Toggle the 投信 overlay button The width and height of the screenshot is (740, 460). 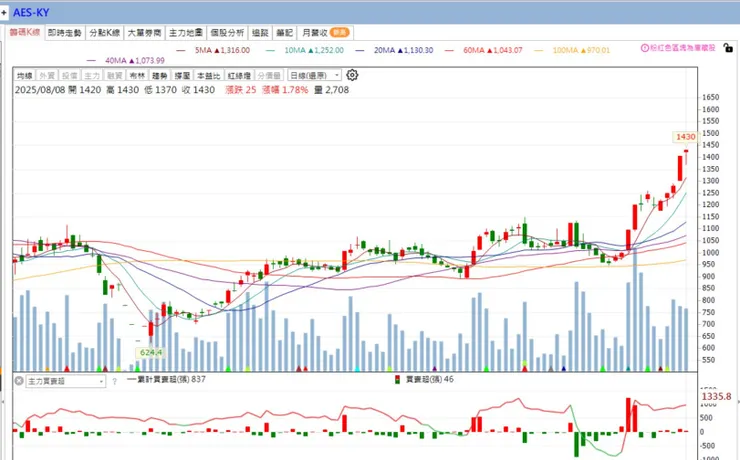click(69, 75)
